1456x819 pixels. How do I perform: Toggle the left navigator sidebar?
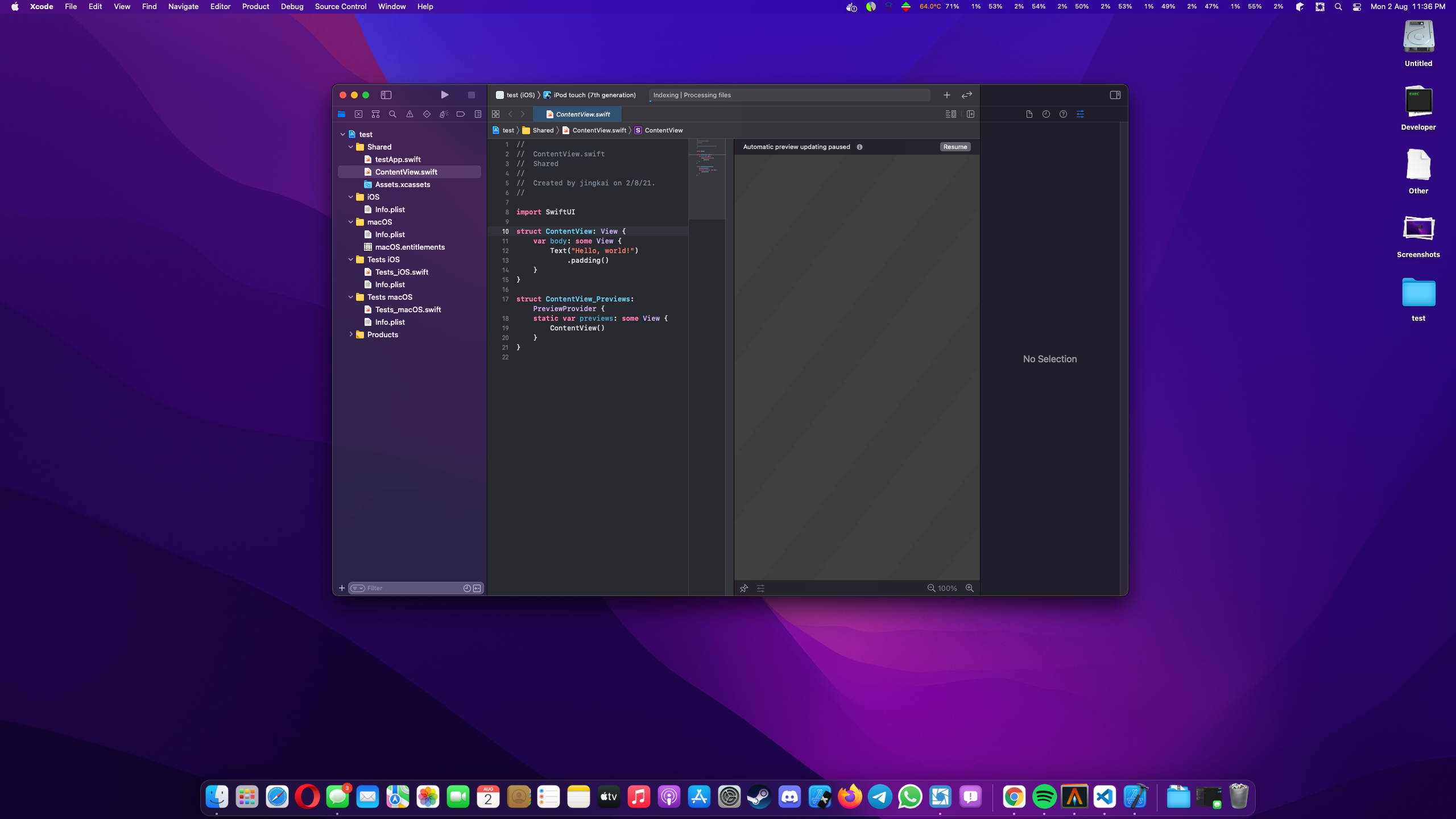(x=386, y=95)
